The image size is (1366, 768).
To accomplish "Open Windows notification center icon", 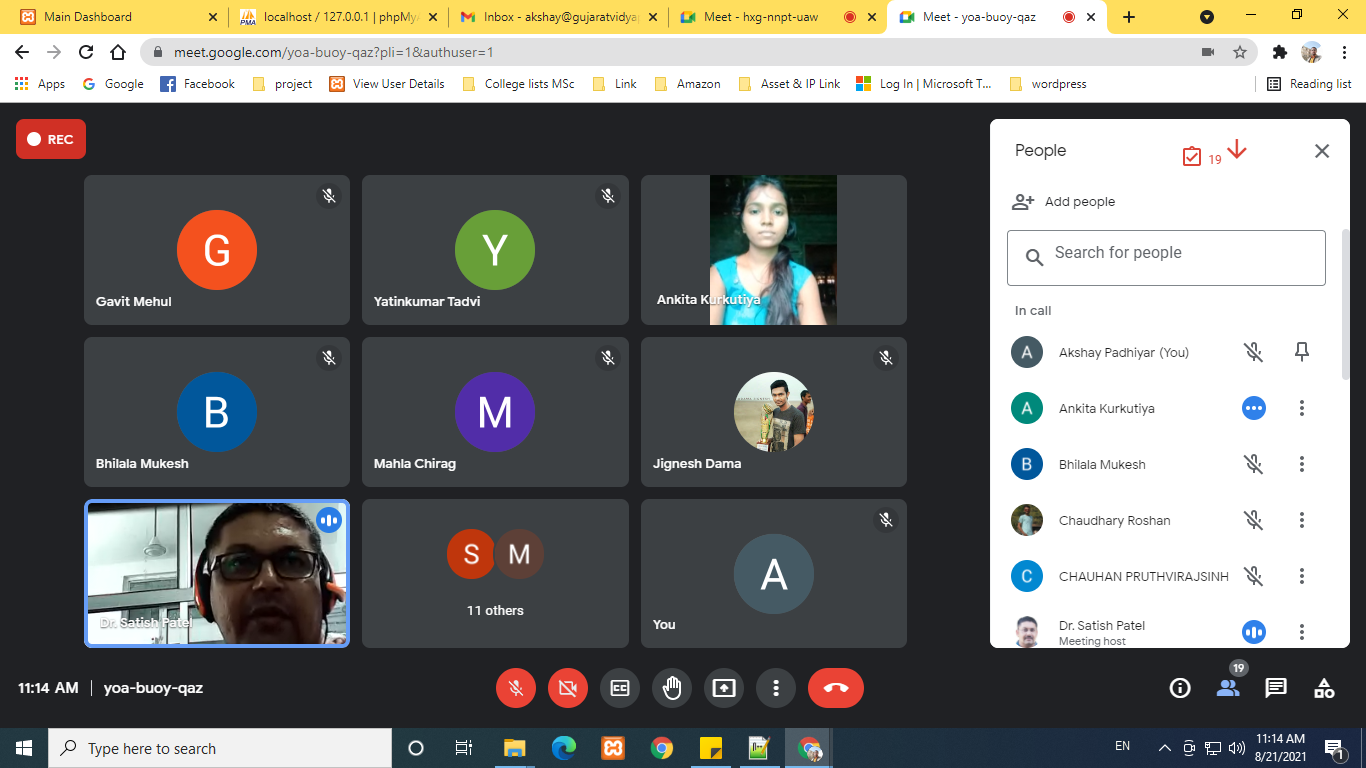I will [1333, 748].
